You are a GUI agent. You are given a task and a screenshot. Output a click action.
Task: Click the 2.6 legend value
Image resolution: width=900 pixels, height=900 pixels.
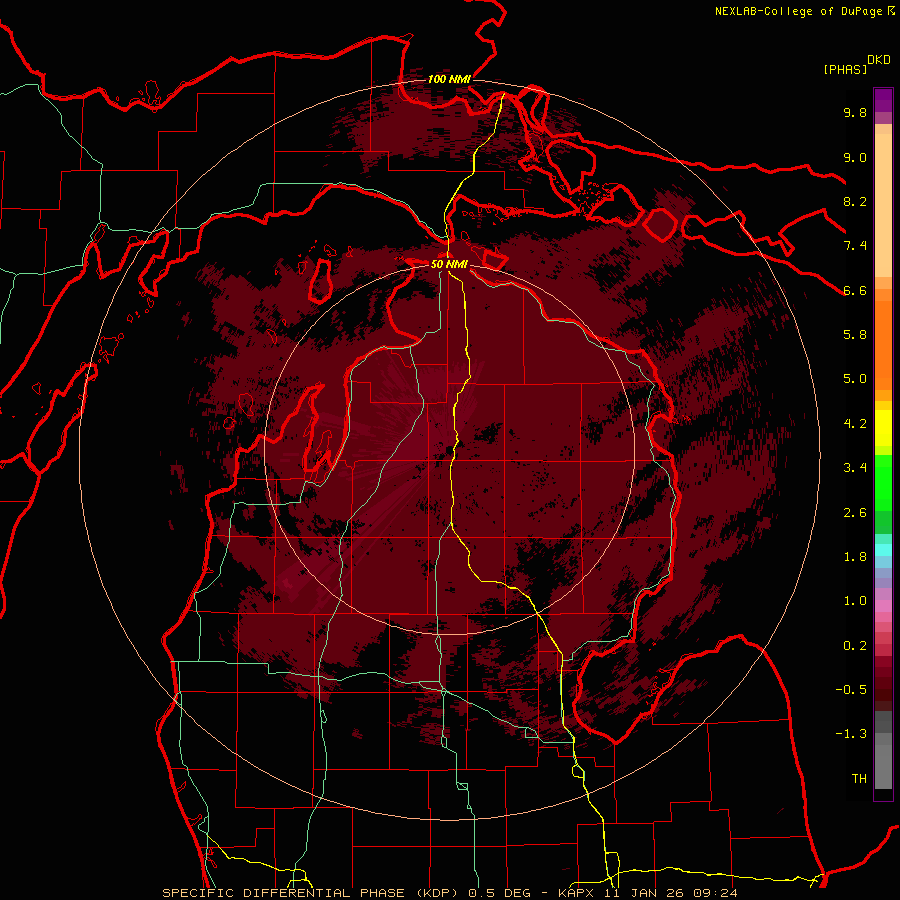pos(855,513)
